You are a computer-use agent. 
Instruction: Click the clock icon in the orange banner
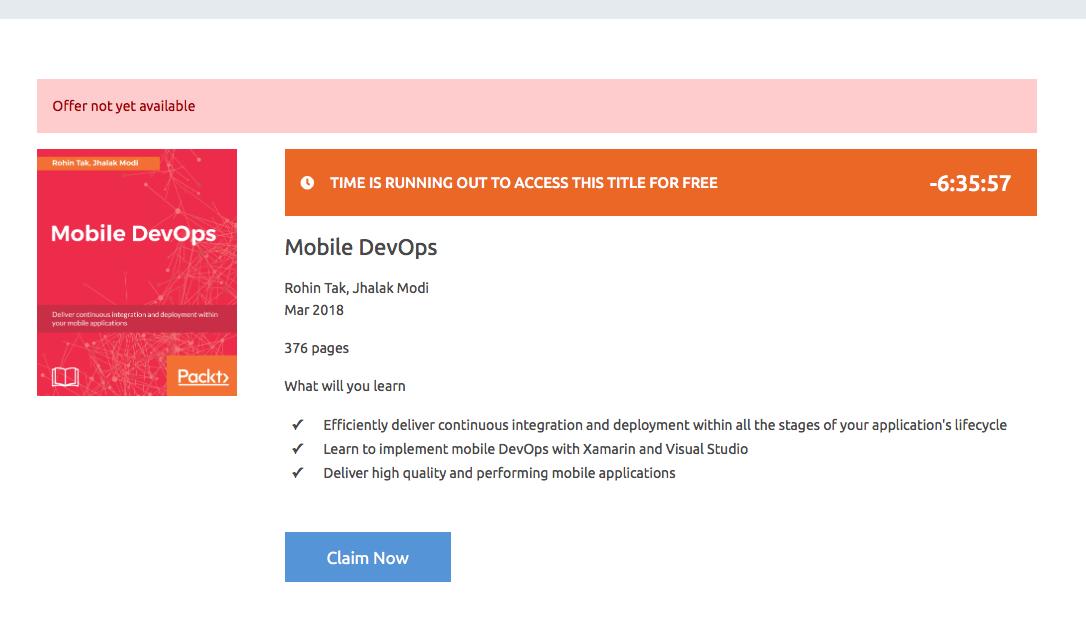(307, 183)
